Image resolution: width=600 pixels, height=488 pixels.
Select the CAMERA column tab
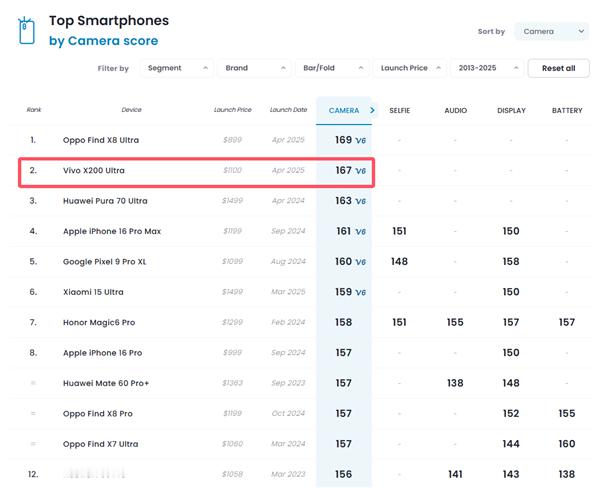tap(344, 111)
